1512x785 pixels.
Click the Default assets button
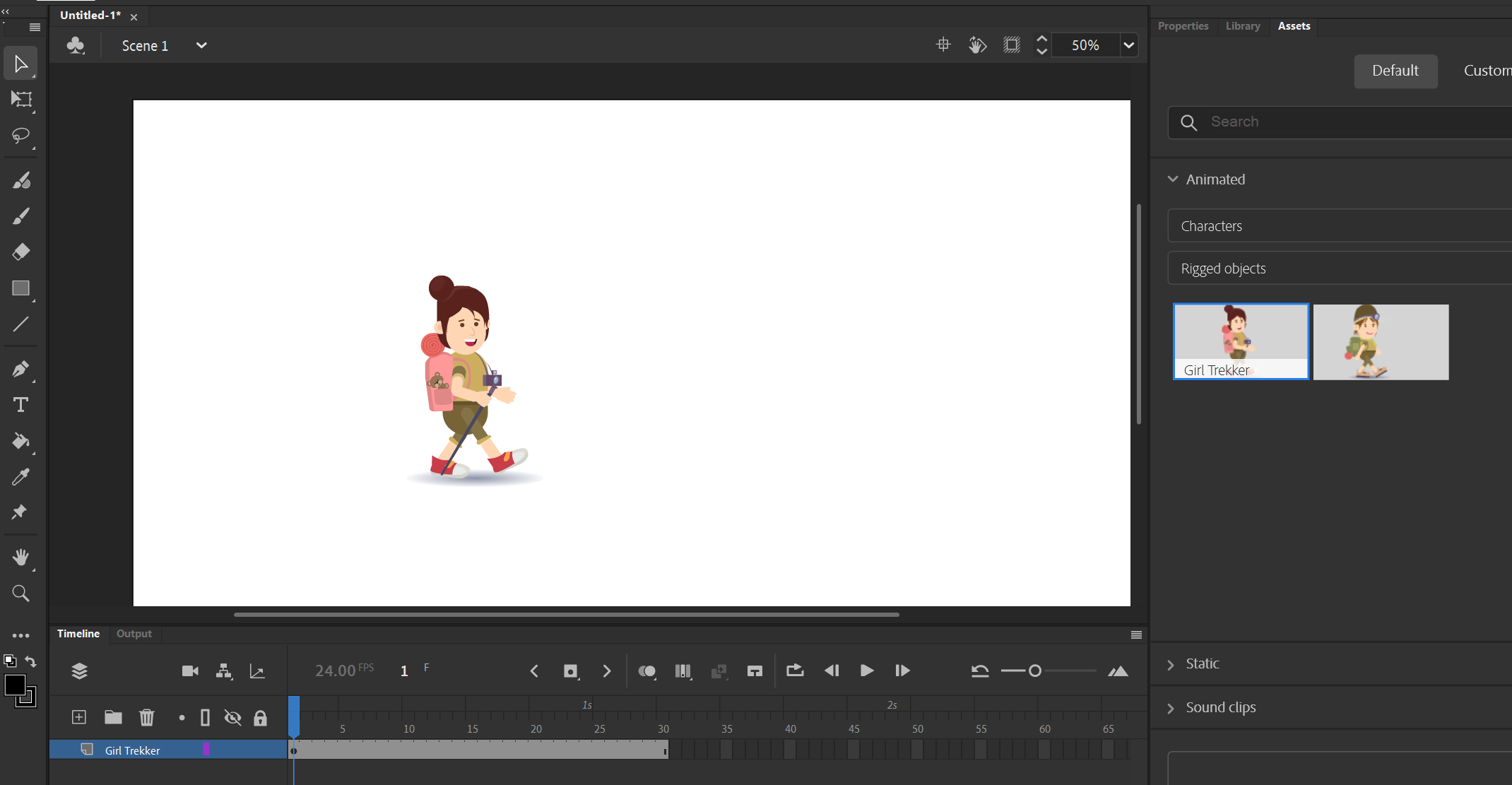tap(1395, 71)
